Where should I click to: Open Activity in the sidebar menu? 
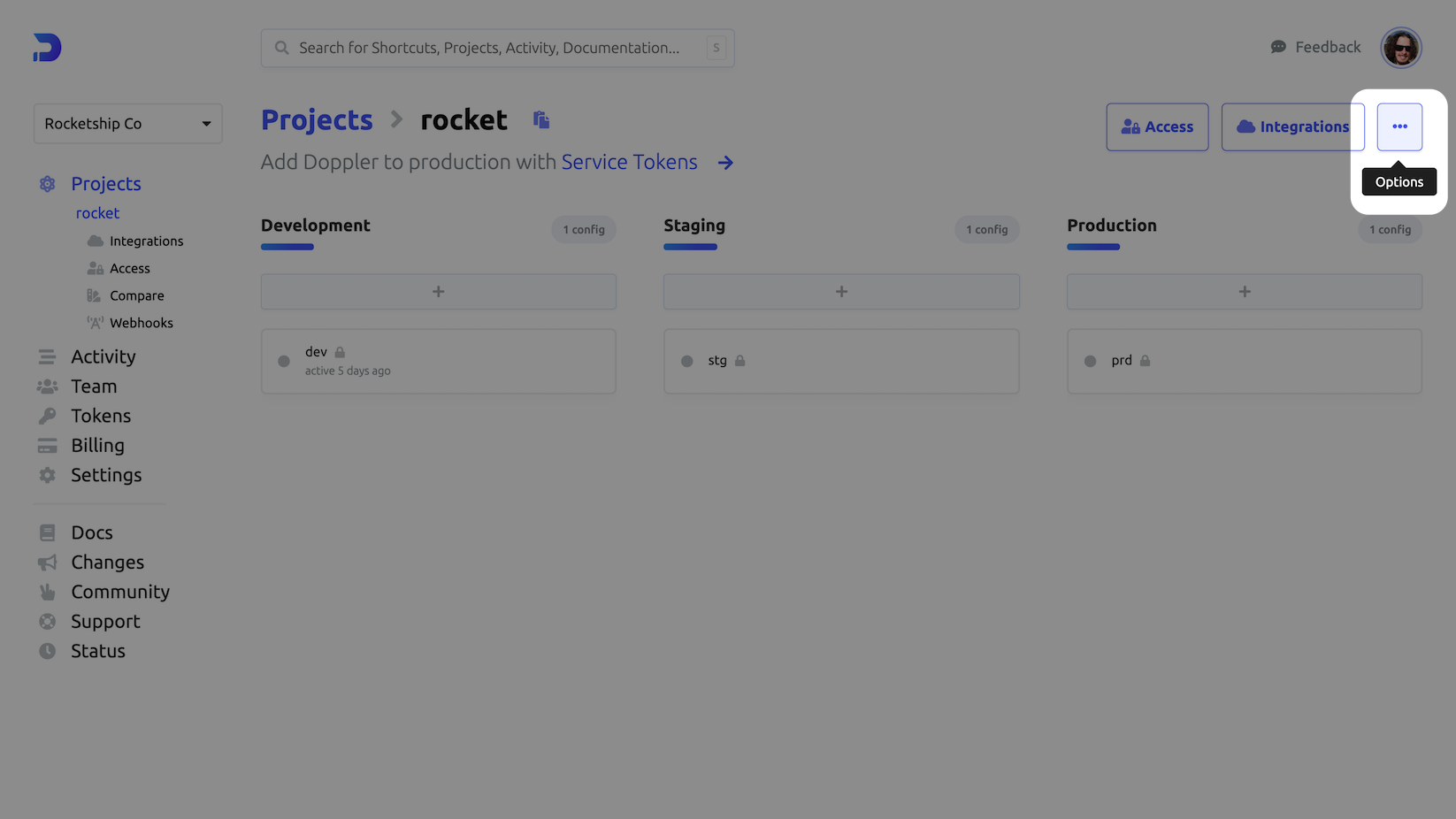coord(103,356)
